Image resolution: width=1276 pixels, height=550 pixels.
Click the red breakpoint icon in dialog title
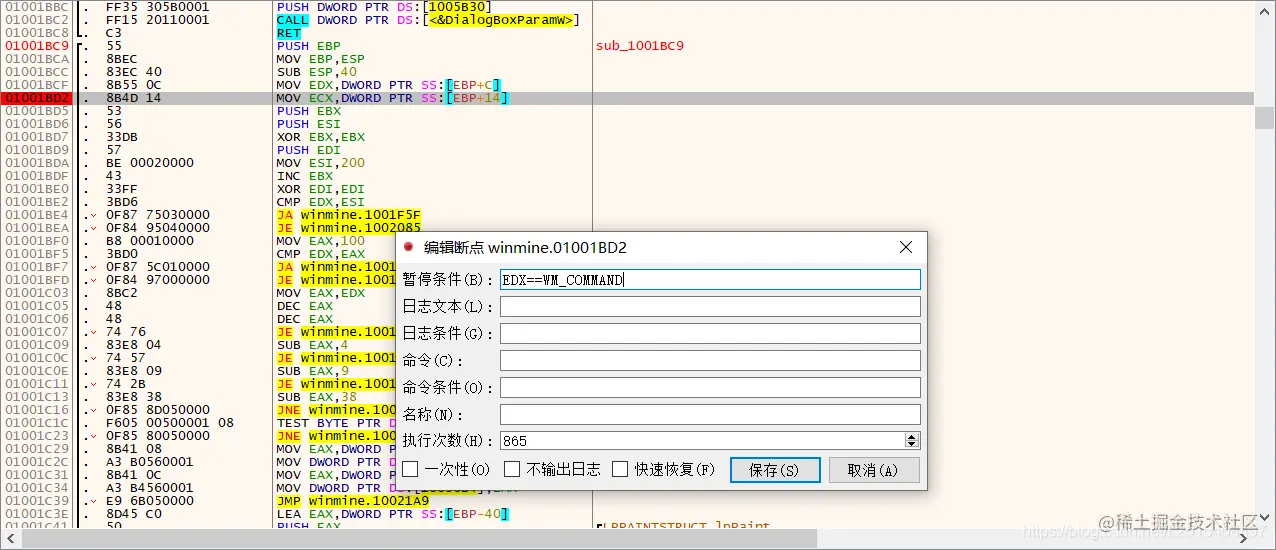pos(408,247)
